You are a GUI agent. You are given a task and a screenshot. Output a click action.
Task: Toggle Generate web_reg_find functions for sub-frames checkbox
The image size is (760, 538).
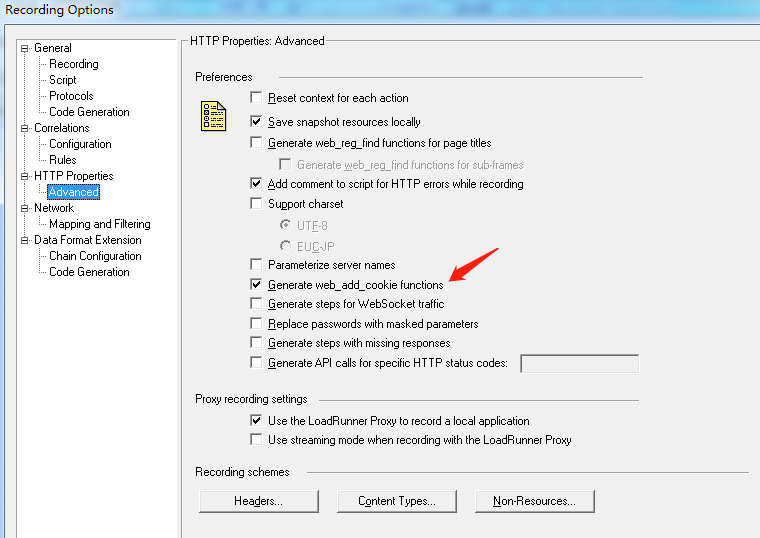point(285,164)
